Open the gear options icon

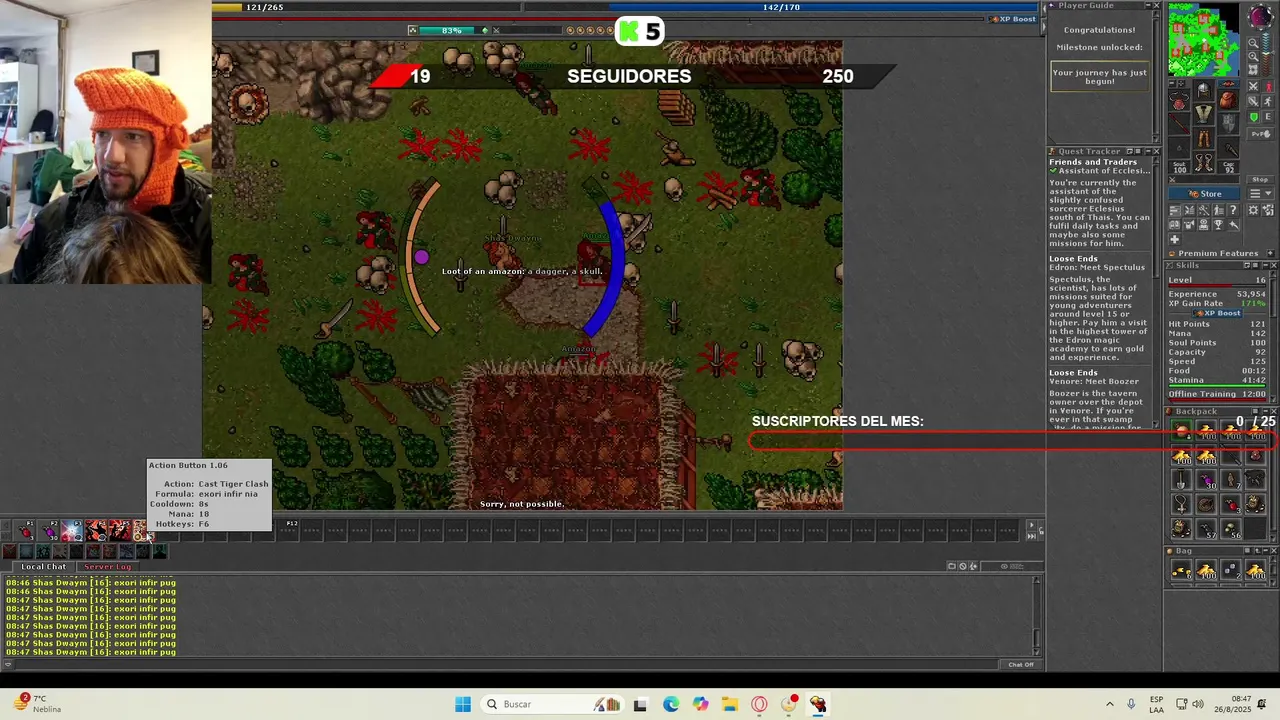point(1253,210)
